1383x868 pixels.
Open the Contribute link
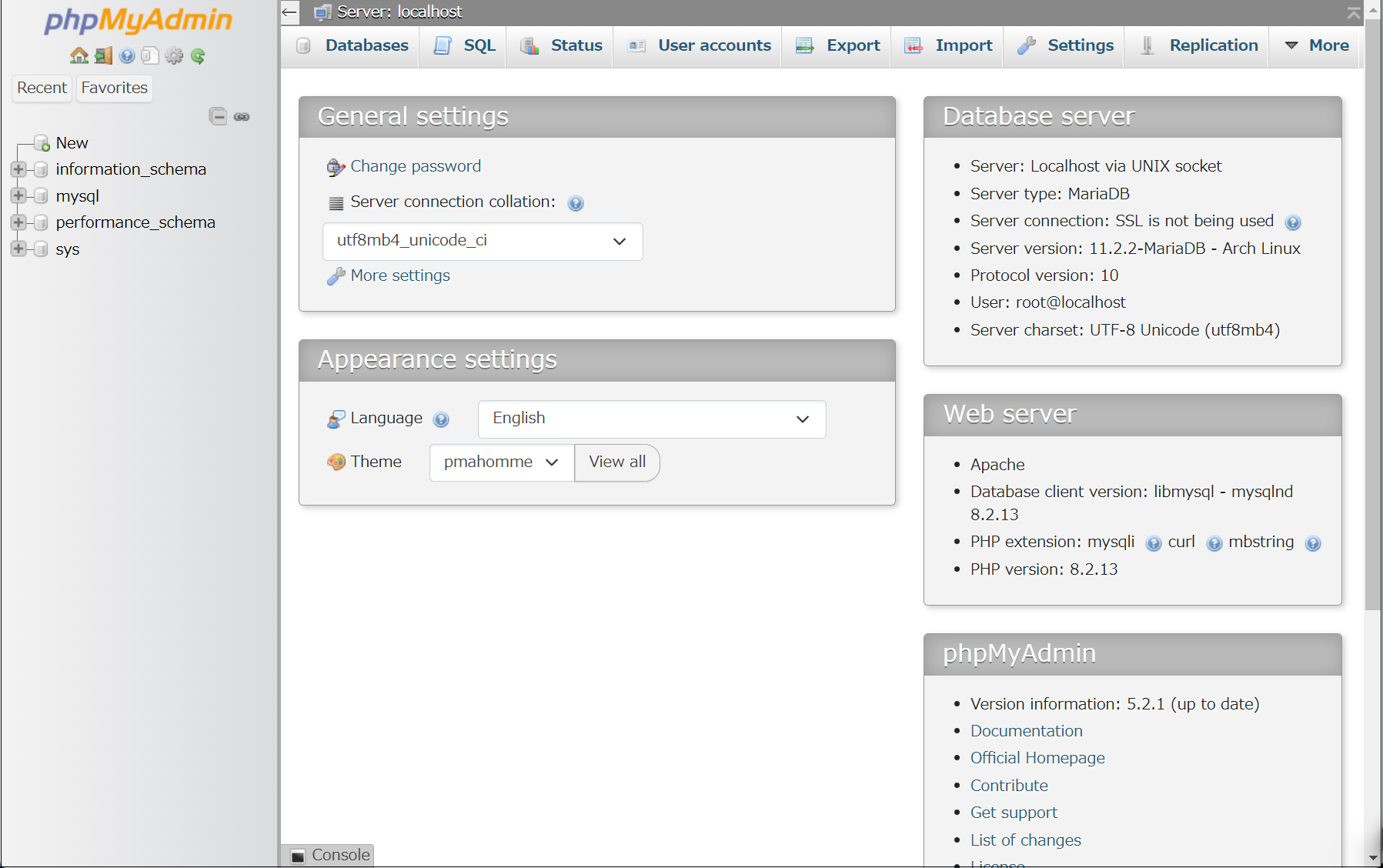[1009, 786]
